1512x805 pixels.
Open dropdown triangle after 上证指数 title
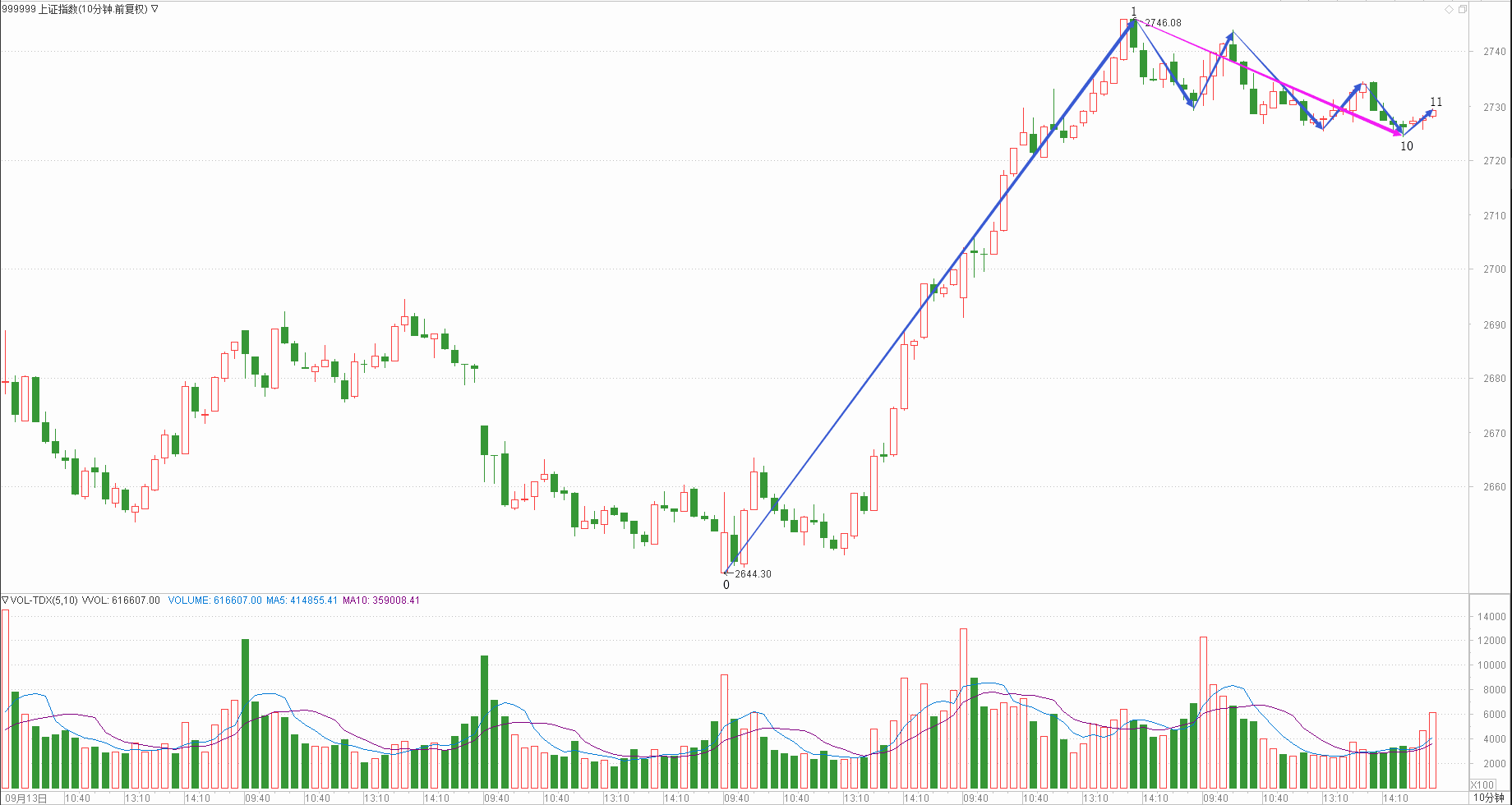click(x=155, y=9)
